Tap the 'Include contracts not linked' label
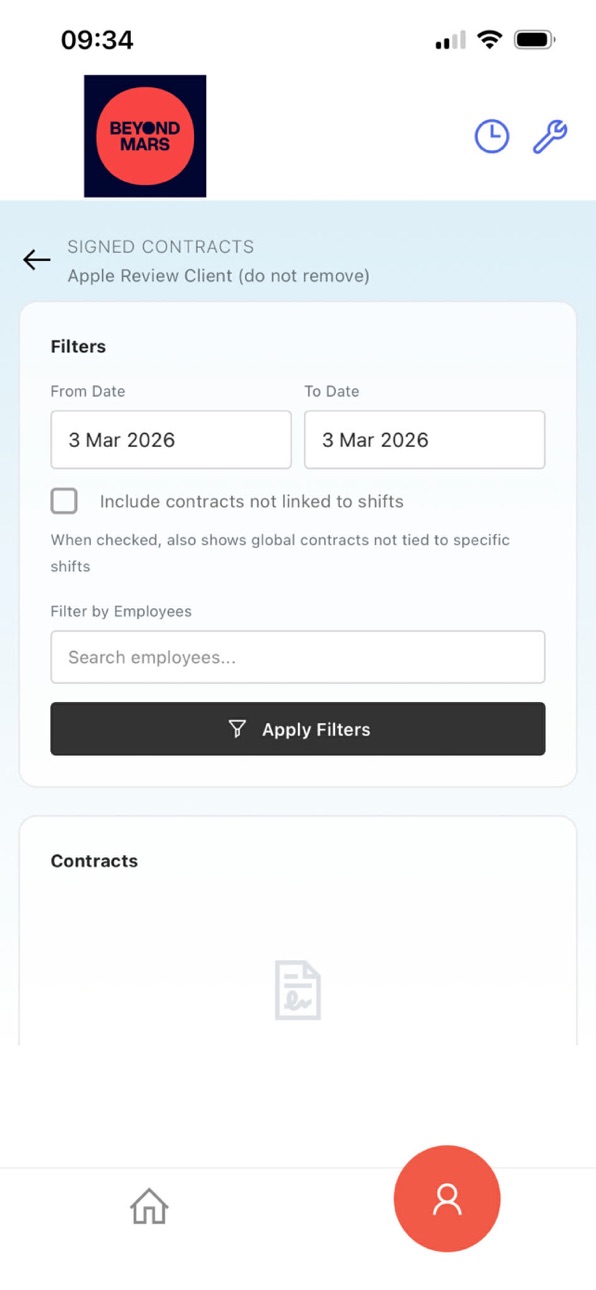 252,502
